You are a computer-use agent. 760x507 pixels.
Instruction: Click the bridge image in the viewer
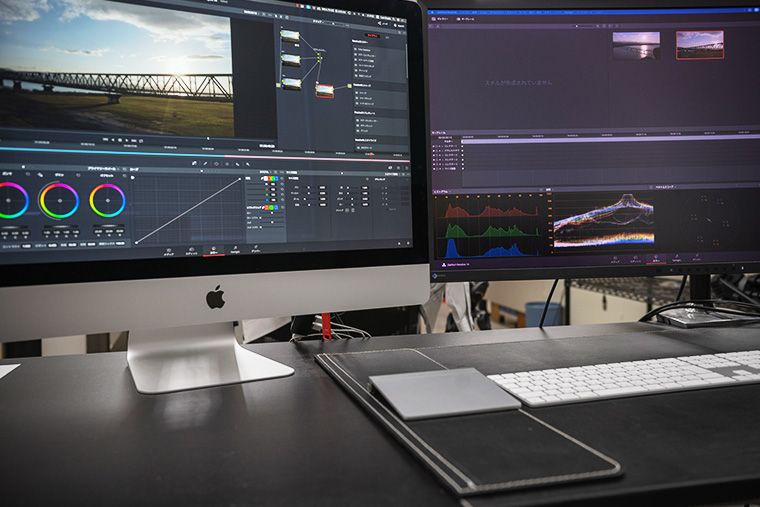pyautogui.click(x=115, y=85)
